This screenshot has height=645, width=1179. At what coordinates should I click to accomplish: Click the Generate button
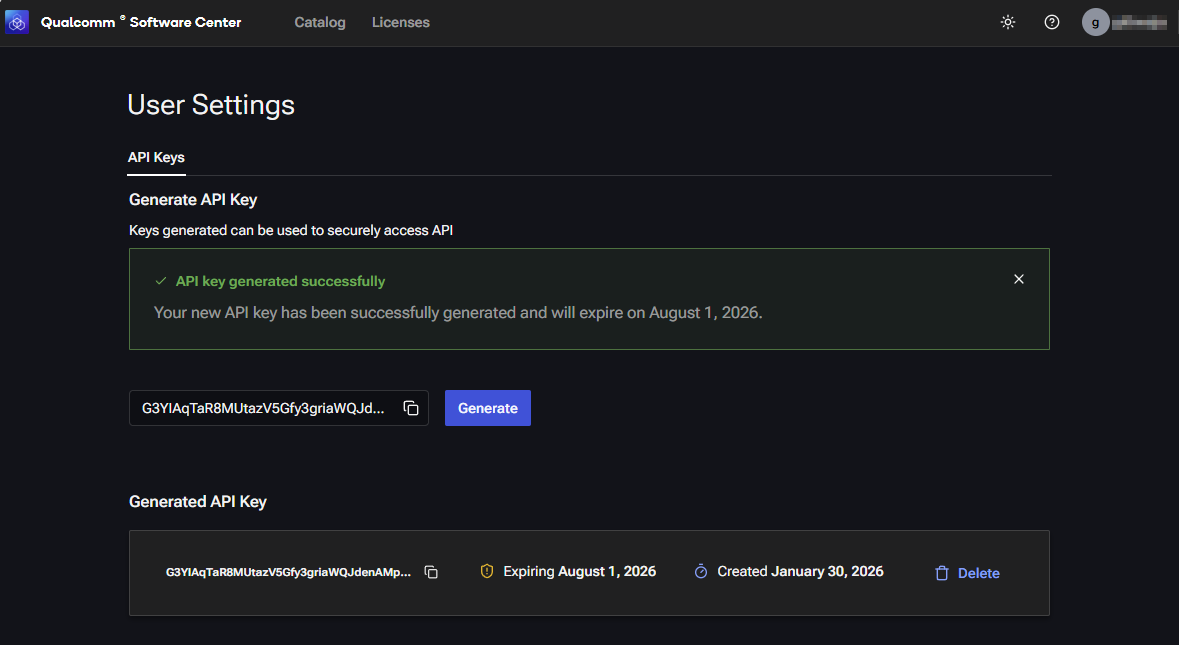pos(488,408)
